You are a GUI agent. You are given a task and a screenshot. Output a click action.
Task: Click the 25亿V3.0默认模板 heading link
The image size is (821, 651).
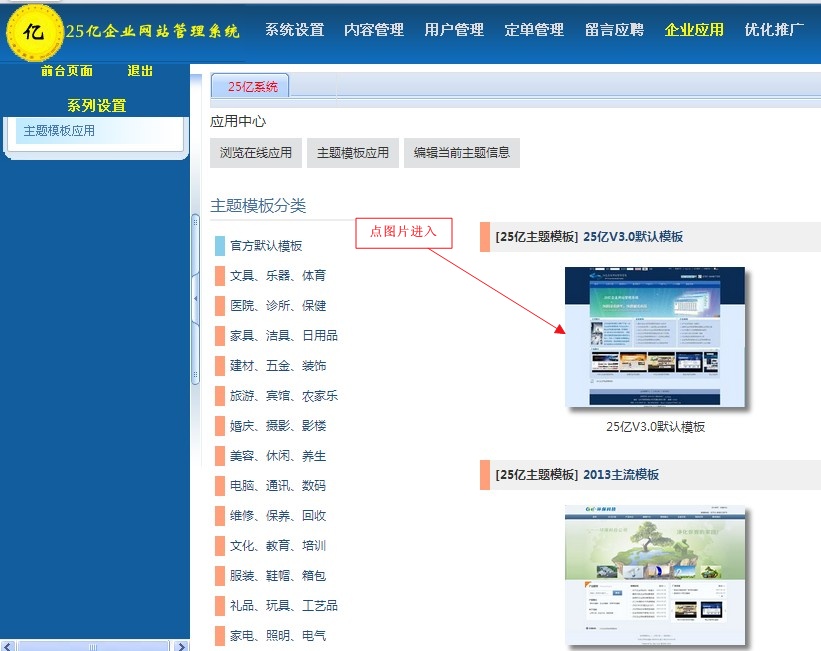click(x=633, y=237)
